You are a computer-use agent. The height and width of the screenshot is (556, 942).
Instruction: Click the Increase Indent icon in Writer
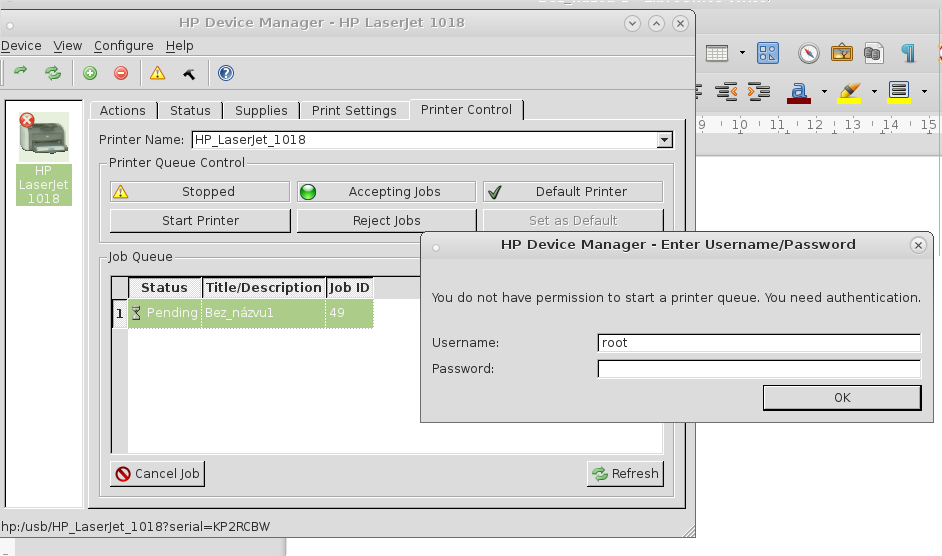click(759, 91)
